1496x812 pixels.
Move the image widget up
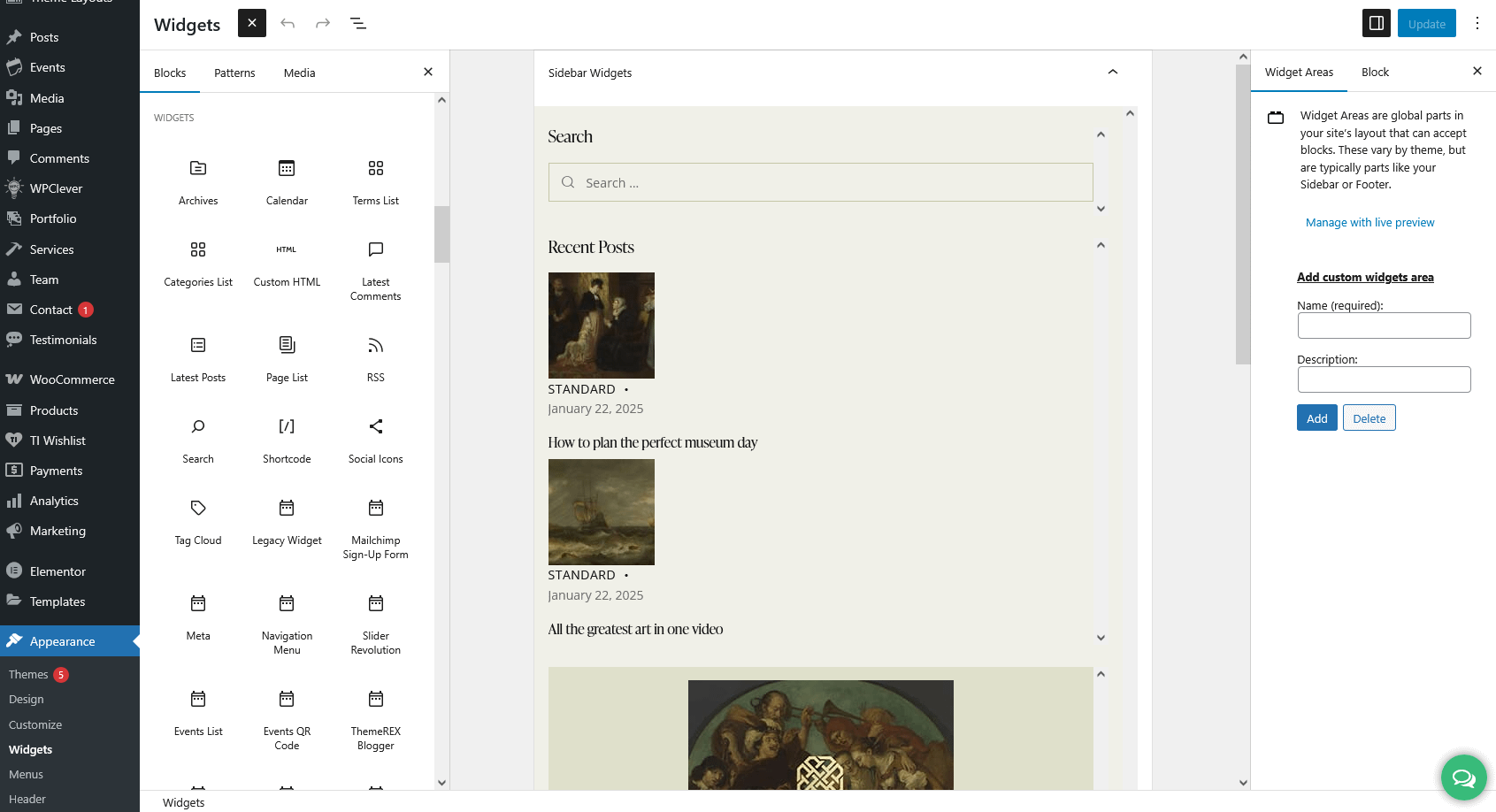point(1101,675)
